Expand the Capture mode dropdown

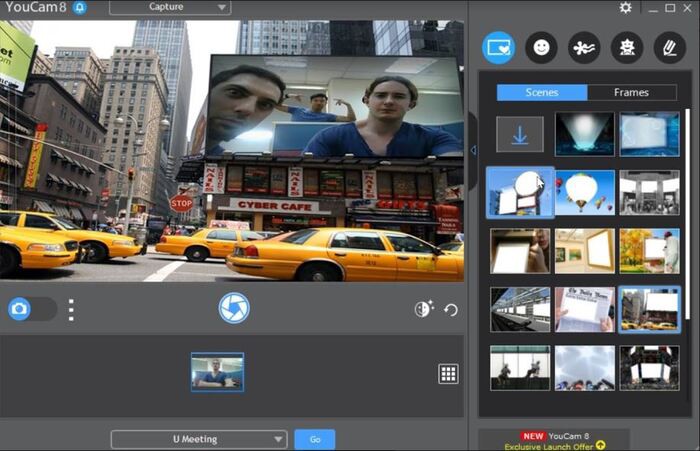pyautogui.click(x=170, y=8)
